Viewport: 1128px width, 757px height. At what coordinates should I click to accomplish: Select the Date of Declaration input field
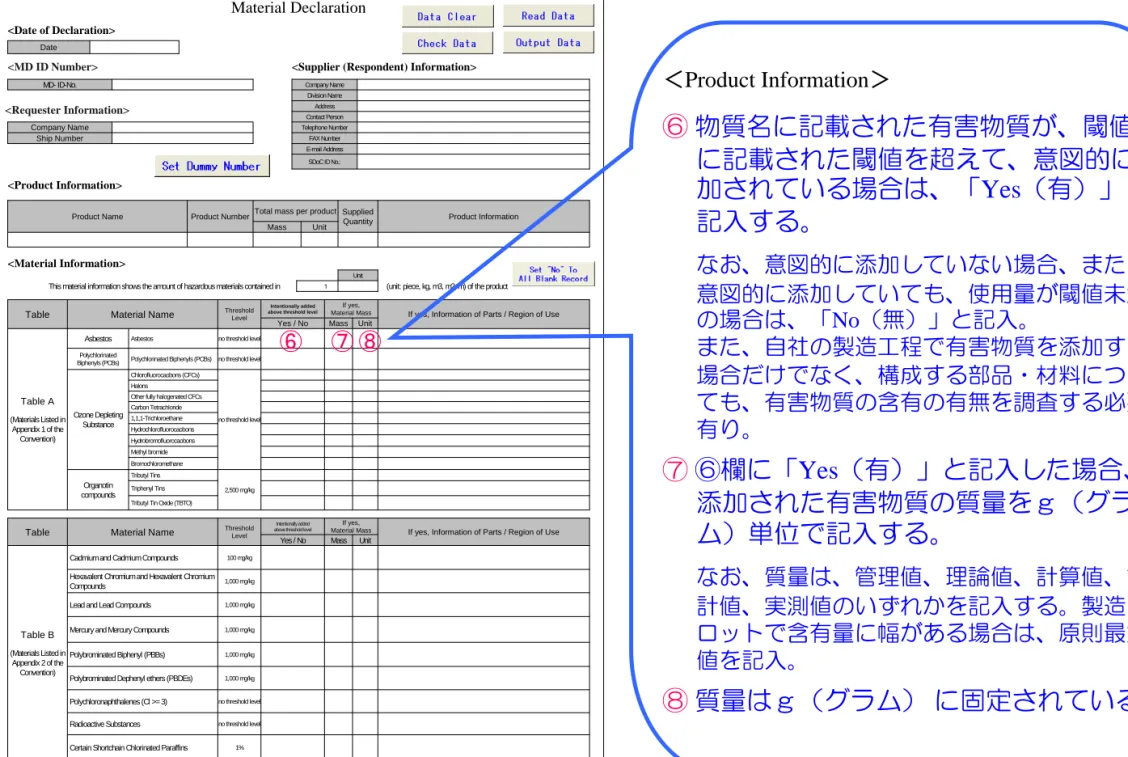(135, 47)
